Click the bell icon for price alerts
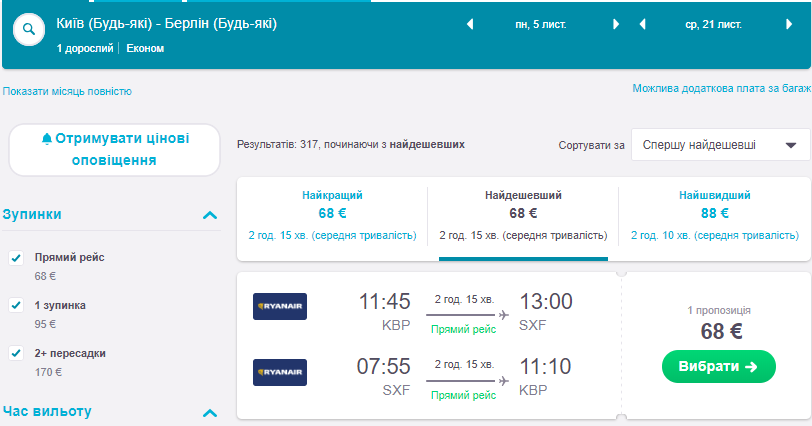 (x=46, y=139)
